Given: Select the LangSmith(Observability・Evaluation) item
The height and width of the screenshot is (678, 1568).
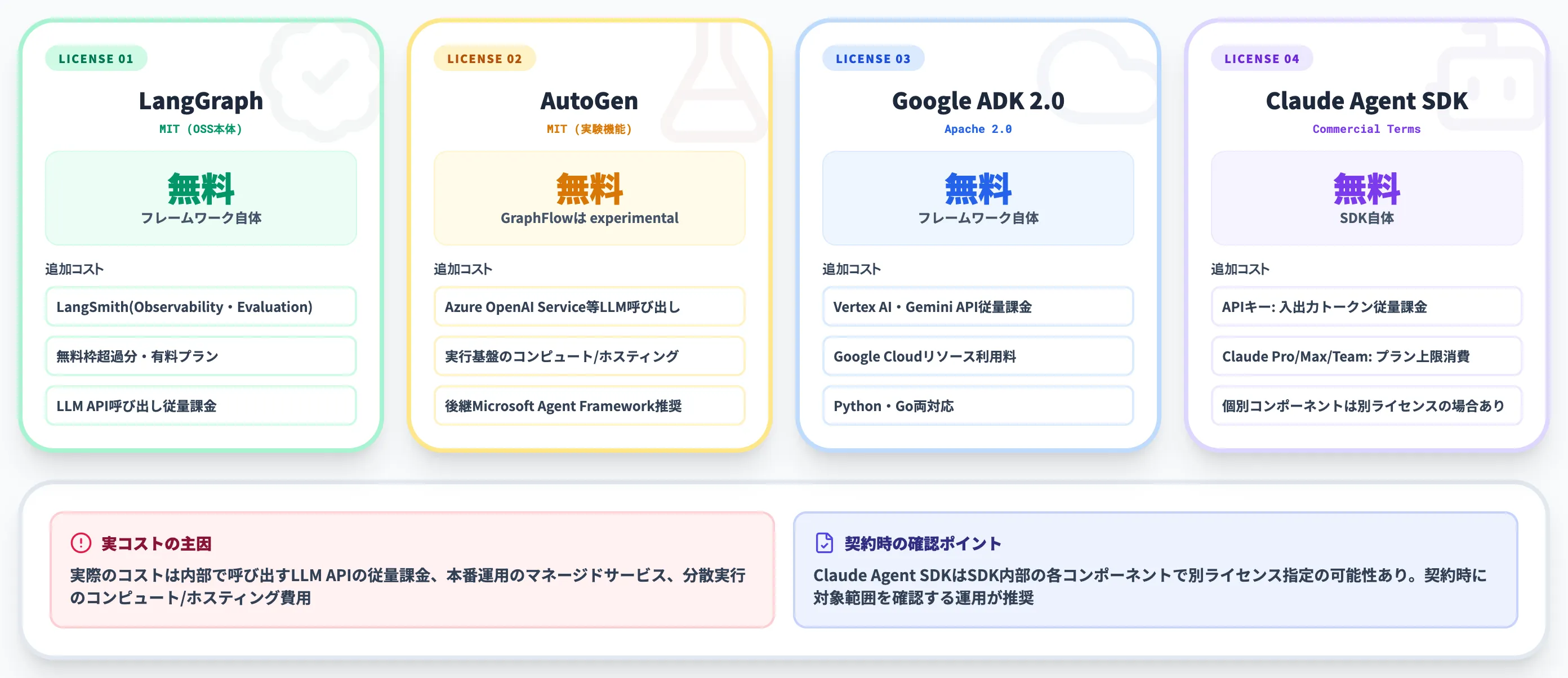Looking at the screenshot, I should pyautogui.click(x=201, y=307).
